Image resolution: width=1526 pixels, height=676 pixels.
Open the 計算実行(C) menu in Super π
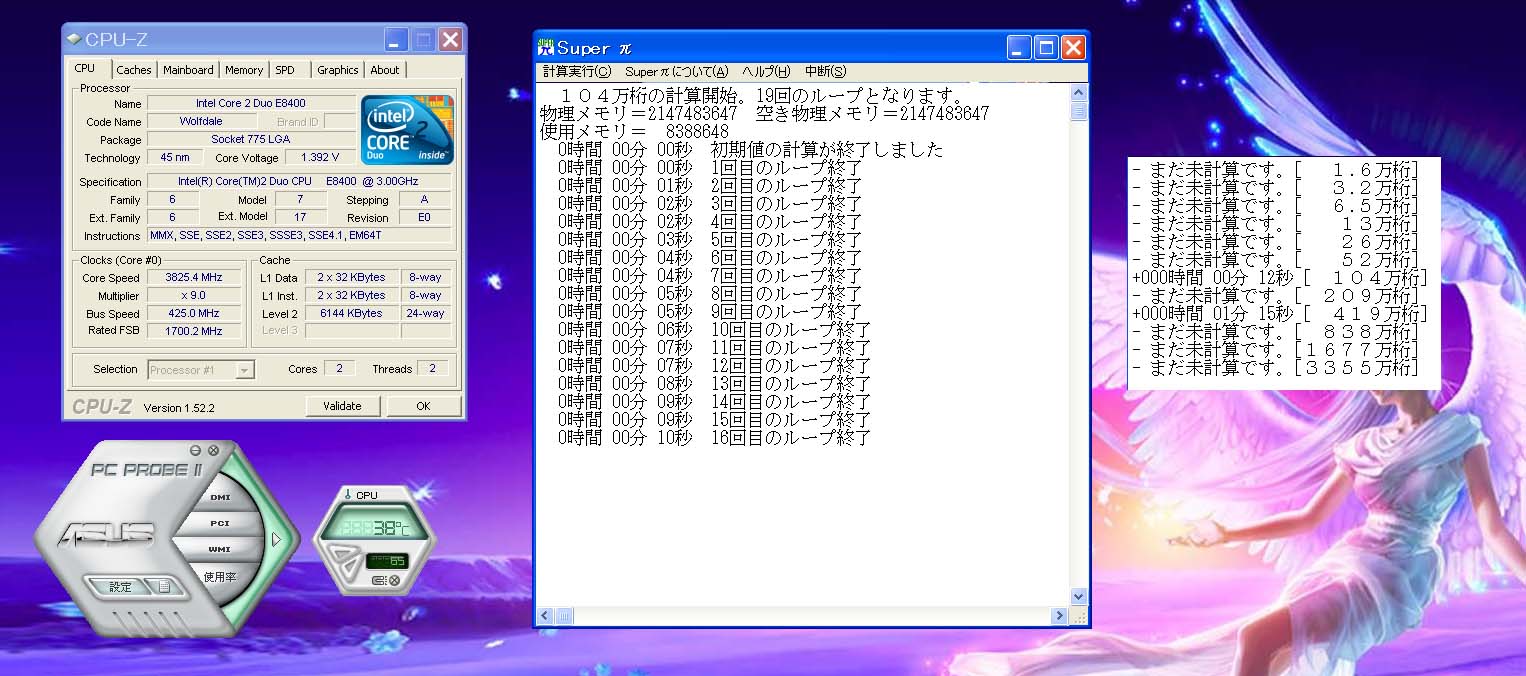577,72
